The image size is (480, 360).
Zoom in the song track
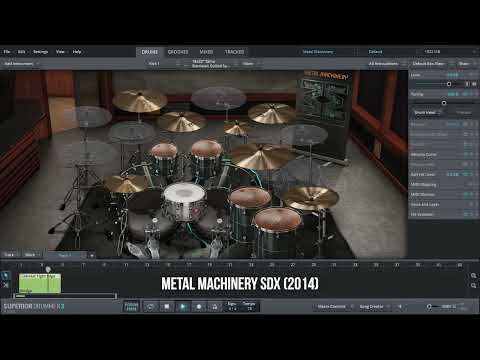[473, 276]
